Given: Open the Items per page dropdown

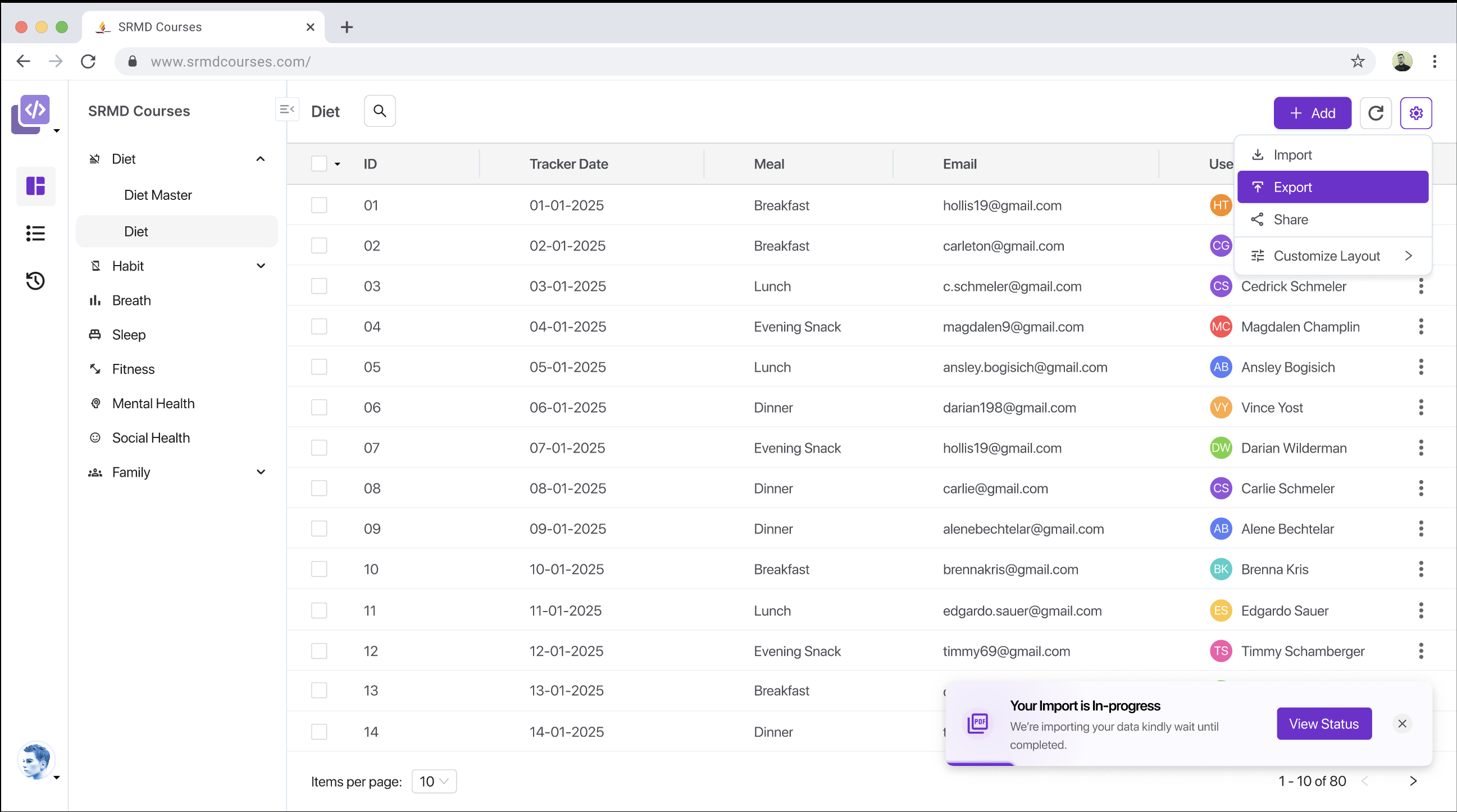Looking at the screenshot, I should point(434,781).
